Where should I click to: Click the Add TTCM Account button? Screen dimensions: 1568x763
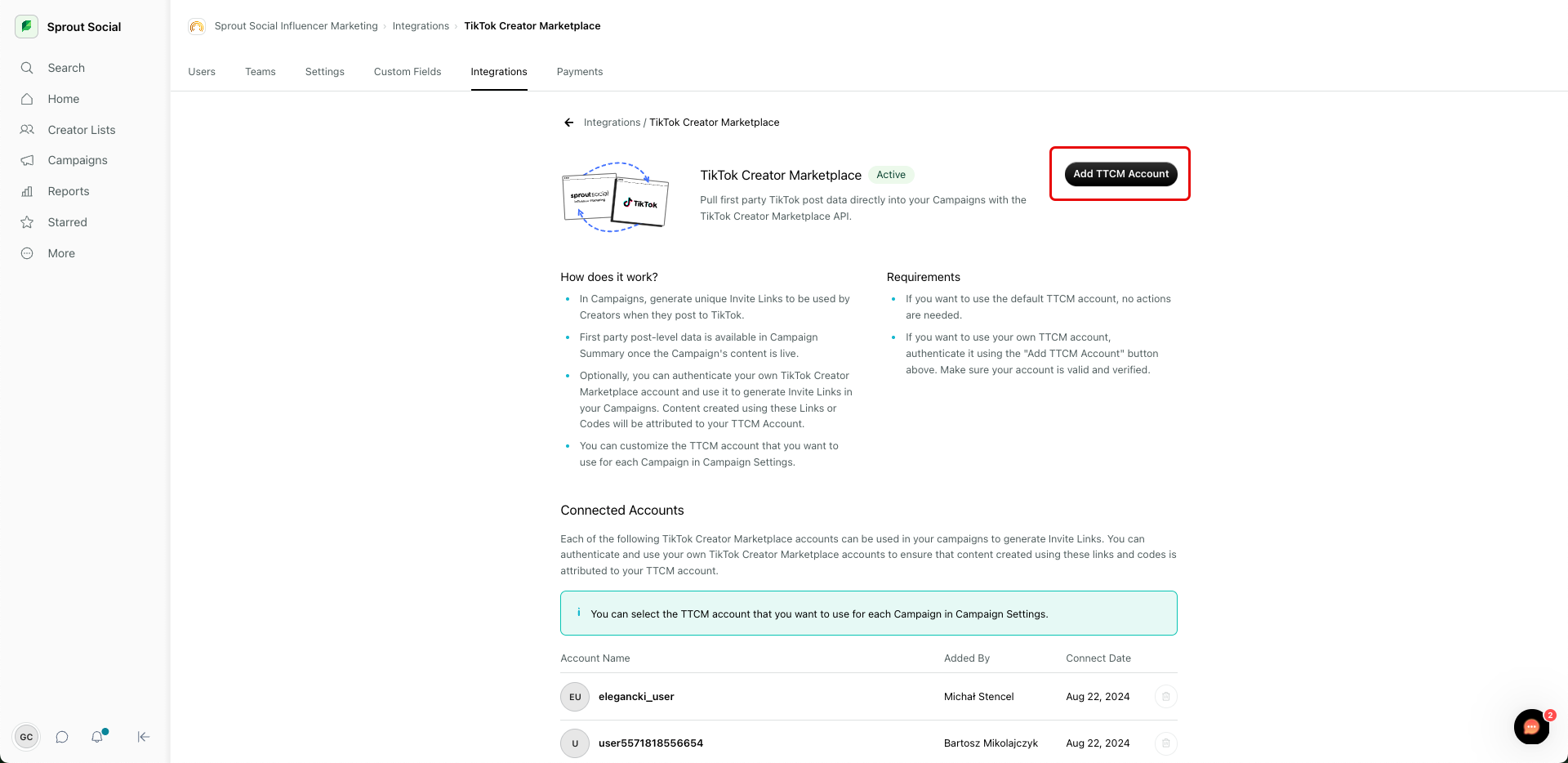pyautogui.click(x=1121, y=174)
